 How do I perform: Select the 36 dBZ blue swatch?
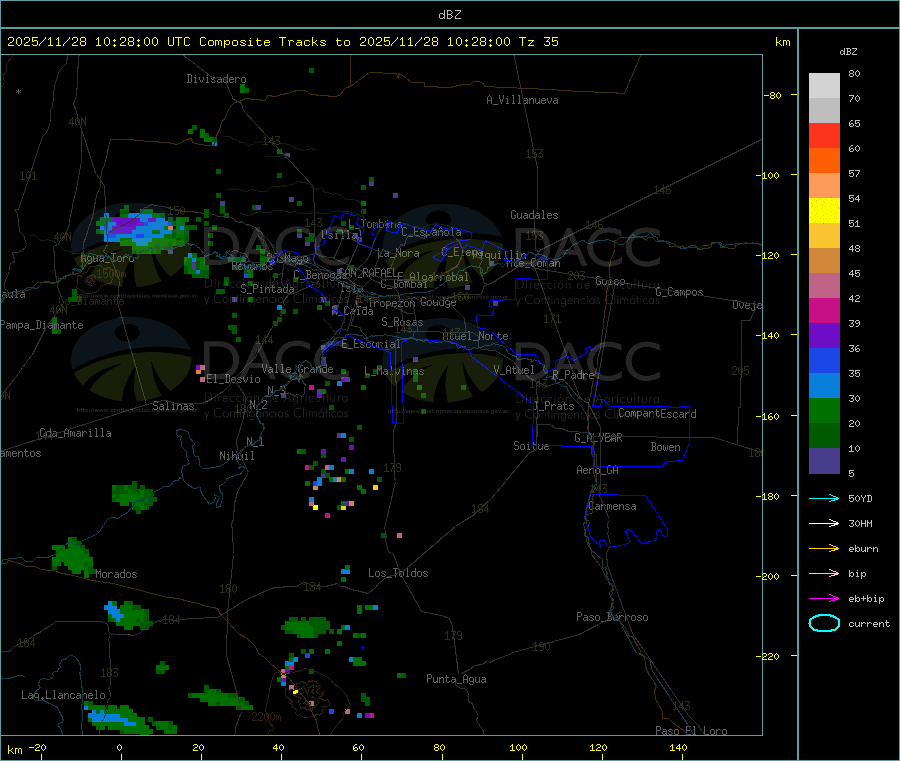coord(824,360)
